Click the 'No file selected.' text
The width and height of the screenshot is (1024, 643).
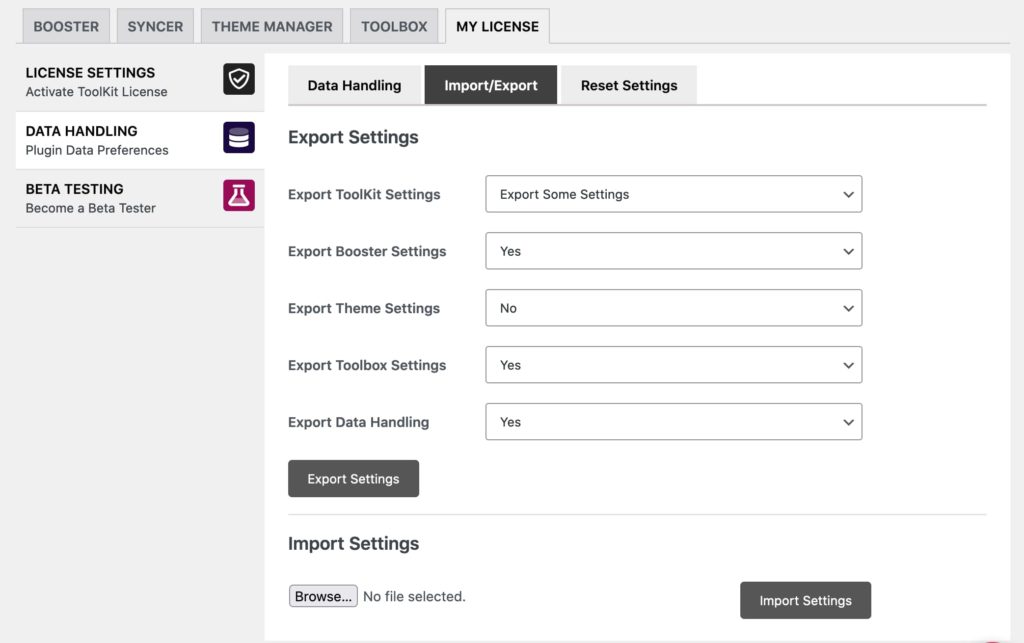(414, 596)
